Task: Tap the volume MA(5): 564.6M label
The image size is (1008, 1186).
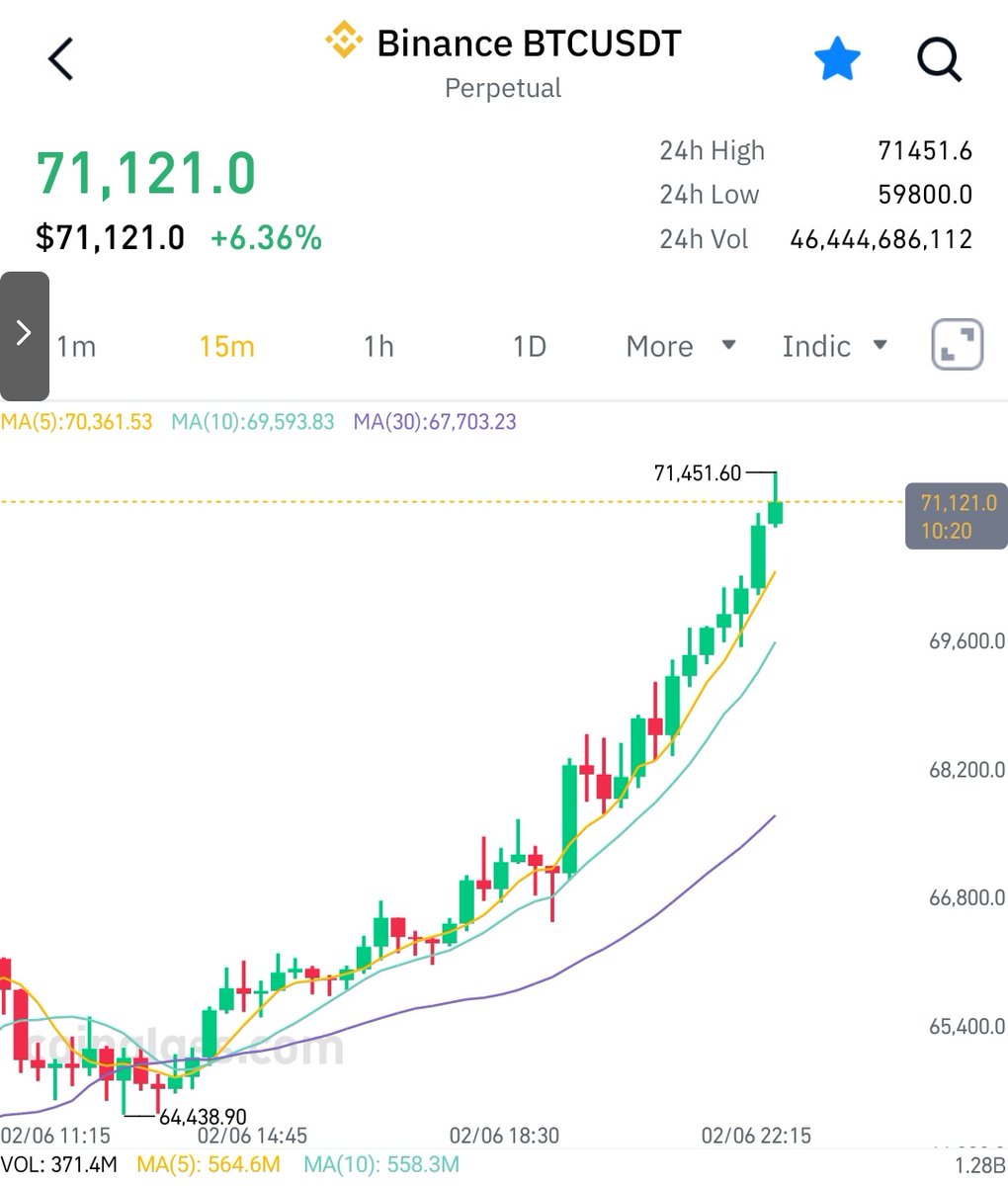Action: (209, 1165)
